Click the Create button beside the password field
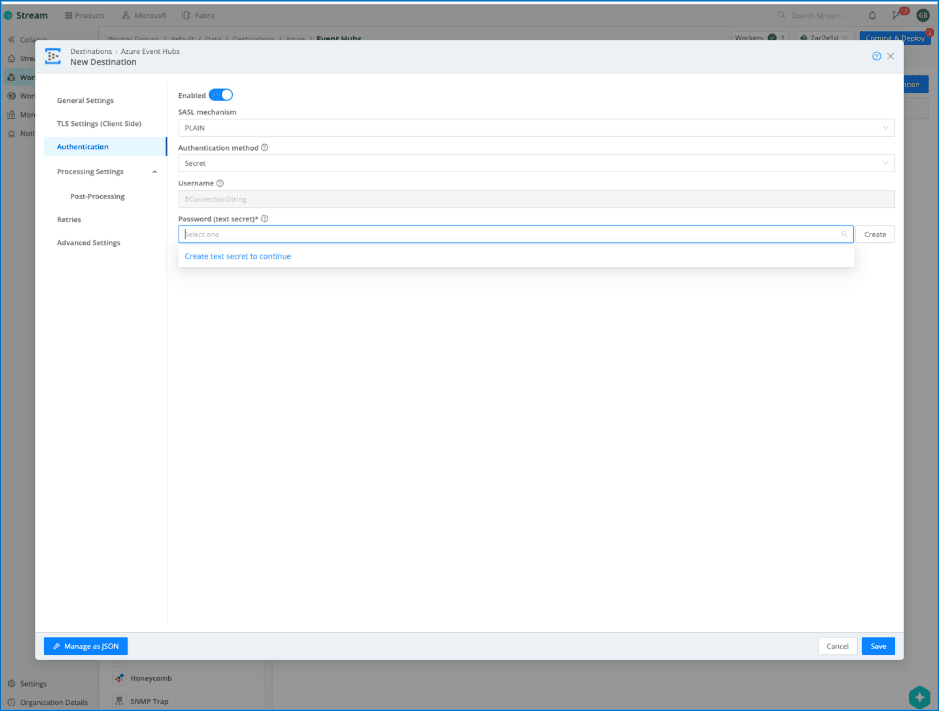This screenshot has width=939, height=711. tap(875, 234)
